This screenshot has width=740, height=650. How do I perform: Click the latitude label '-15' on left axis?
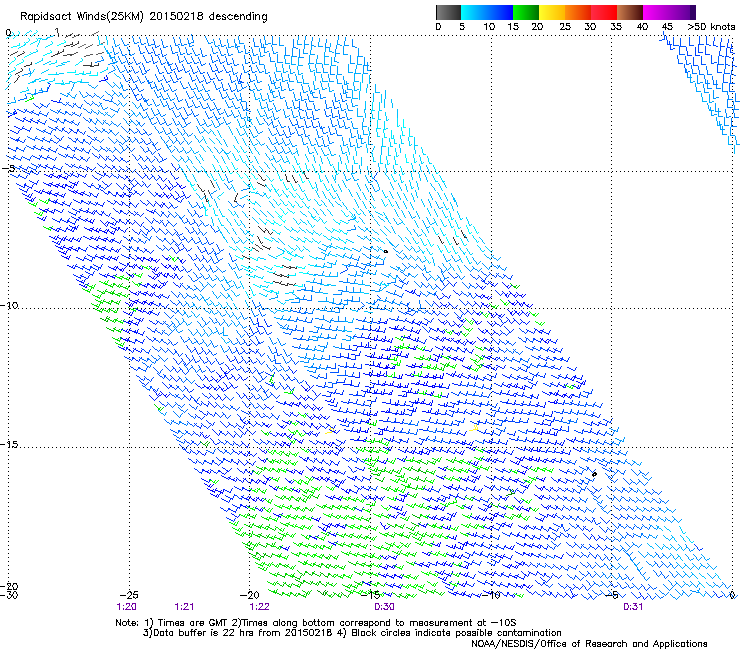coord(9,445)
